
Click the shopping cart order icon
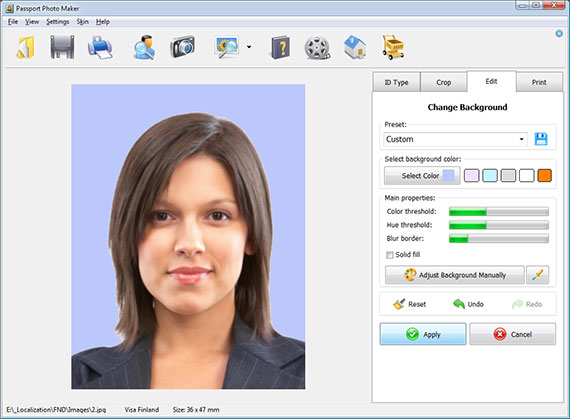[x=393, y=47]
